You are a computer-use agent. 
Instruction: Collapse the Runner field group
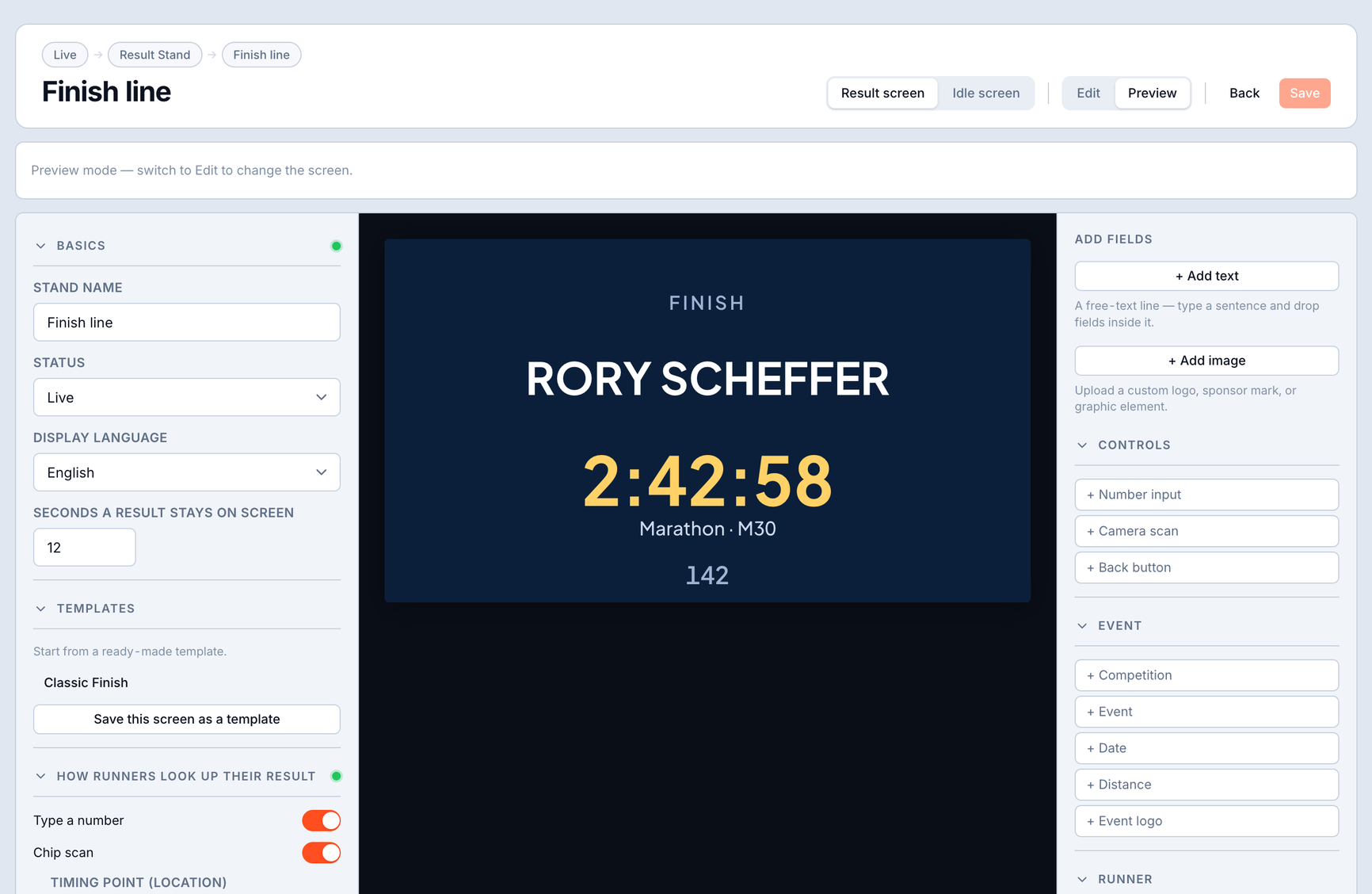[x=1082, y=880]
